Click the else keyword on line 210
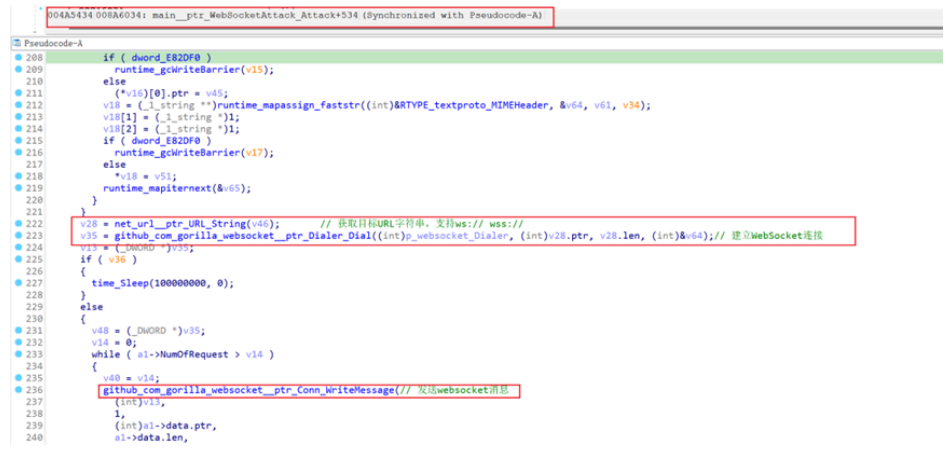Image resolution: width=947 pixels, height=450 pixels. click(x=114, y=81)
